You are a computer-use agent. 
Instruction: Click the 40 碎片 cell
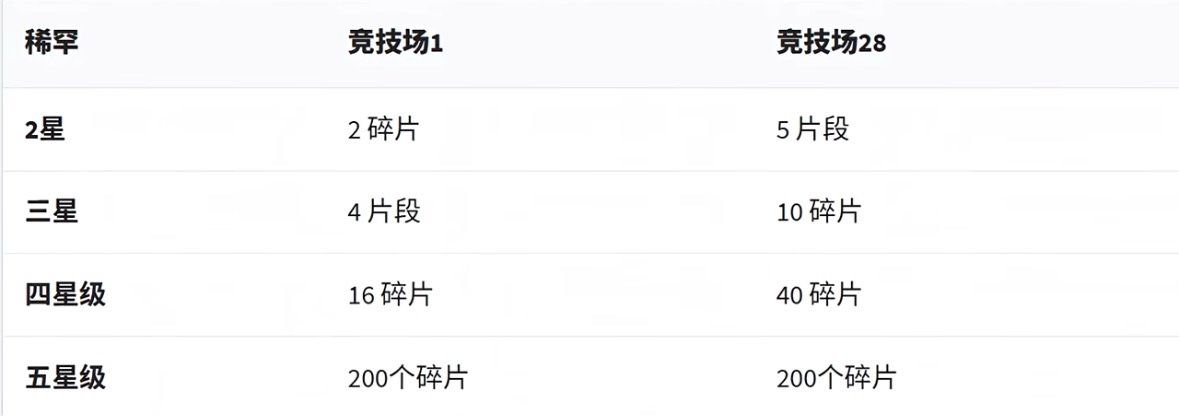pyautogui.click(x=818, y=295)
